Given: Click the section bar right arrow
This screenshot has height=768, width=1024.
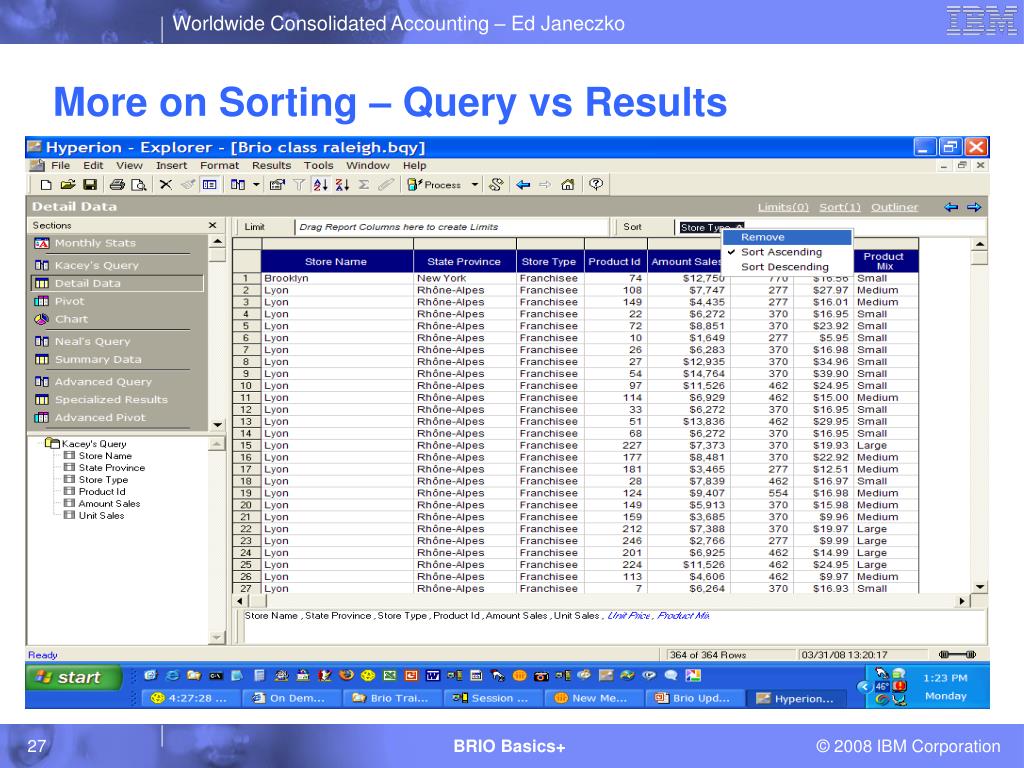Looking at the screenshot, I should (x=974, y=207).
